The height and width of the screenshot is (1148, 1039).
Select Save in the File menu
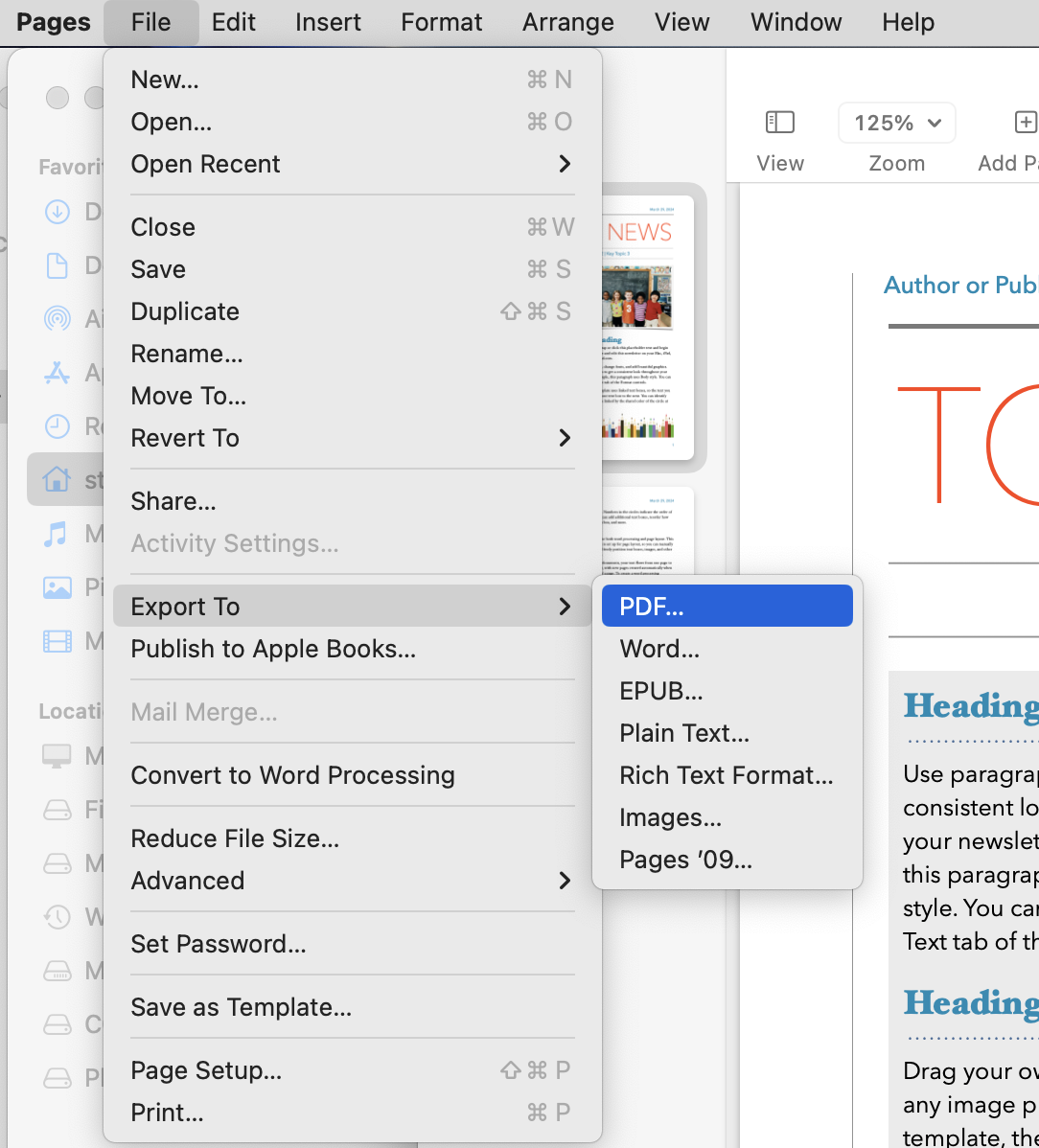click(x=352, y=269)
